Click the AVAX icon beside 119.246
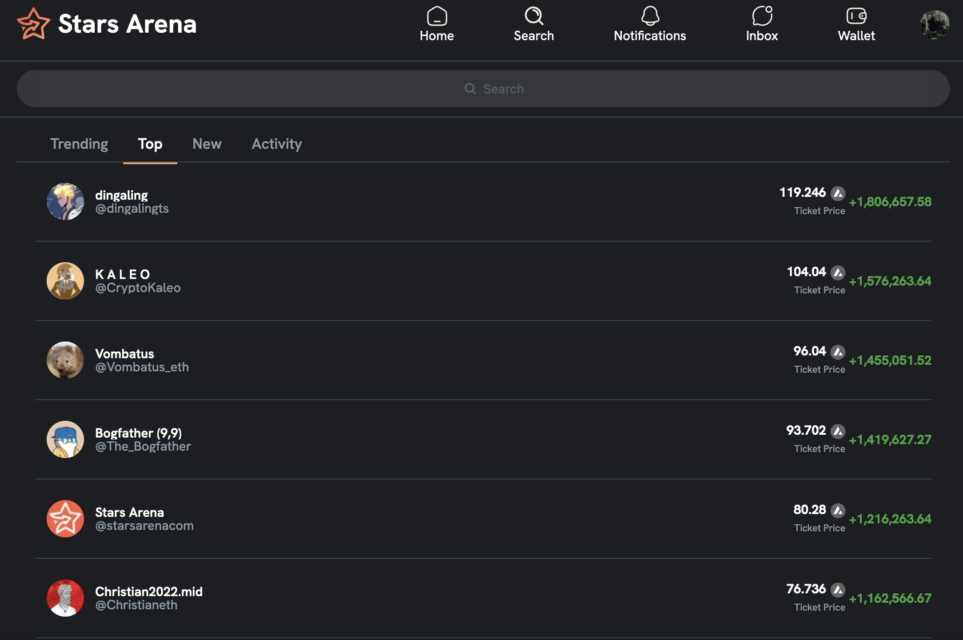Screen dimensions: 963x640 click(x=838, y=193)
